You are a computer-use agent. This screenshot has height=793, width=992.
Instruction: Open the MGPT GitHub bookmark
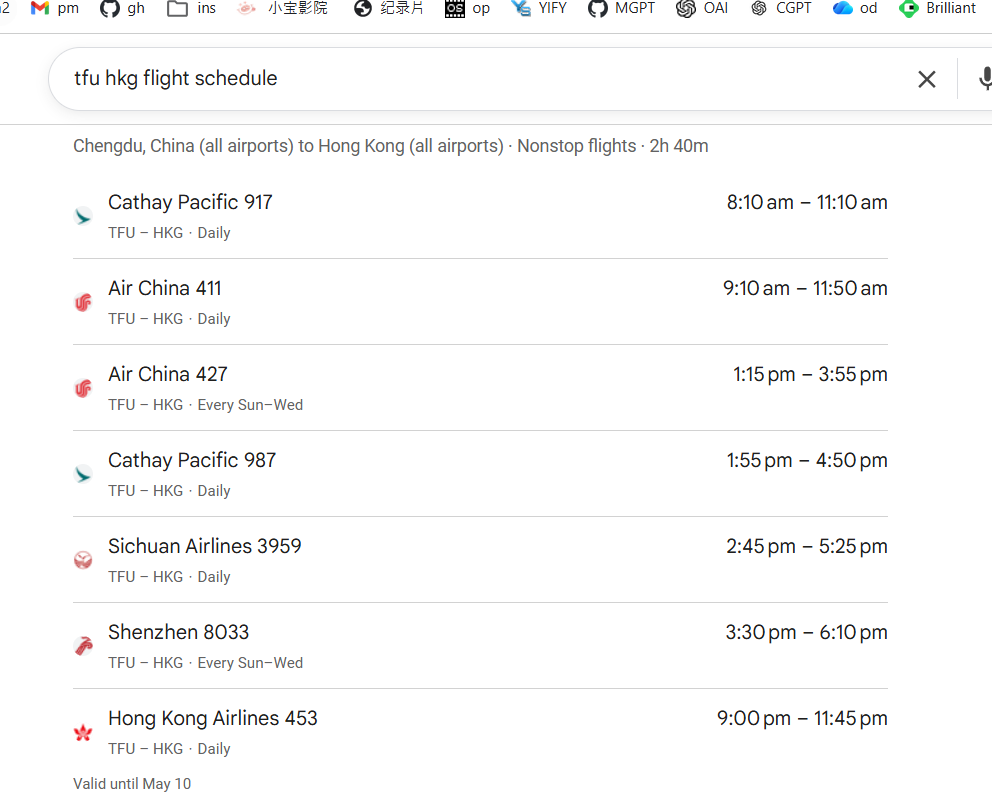[x=621, y=8]
